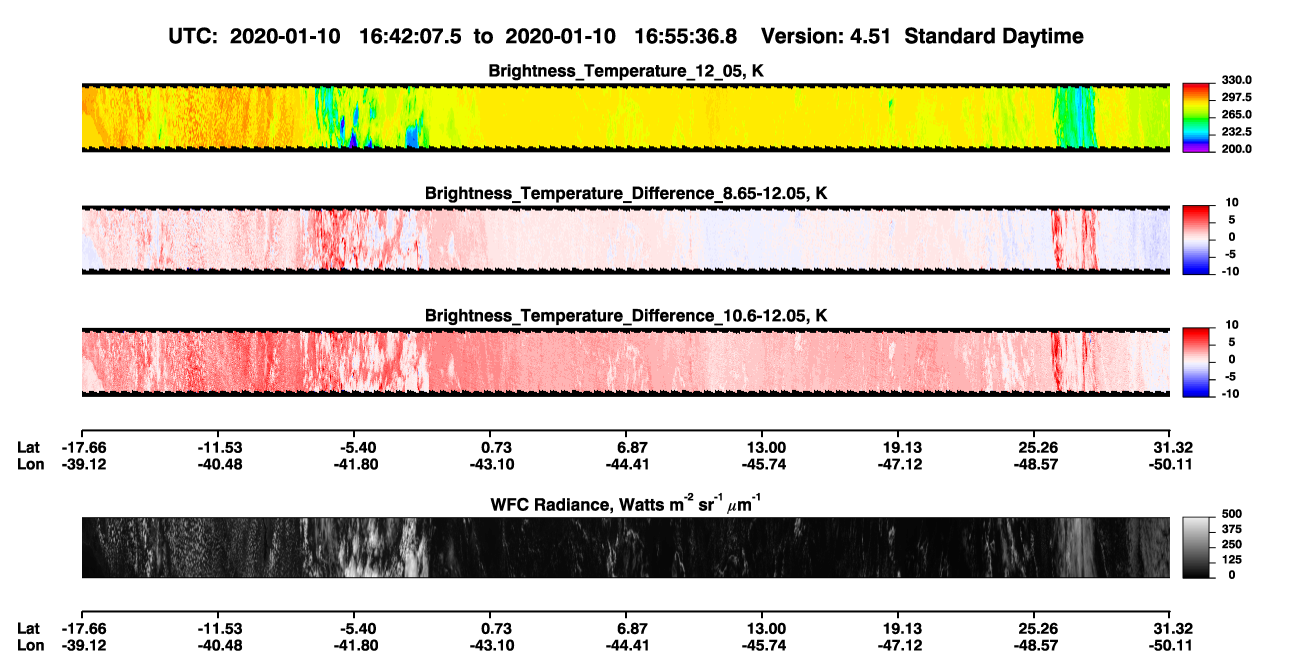The width and height of the screenshot is (1300, 667).
Task: Click the grayscale colorbar of the WFC Radiance panel
Action: pos(1197,546)
